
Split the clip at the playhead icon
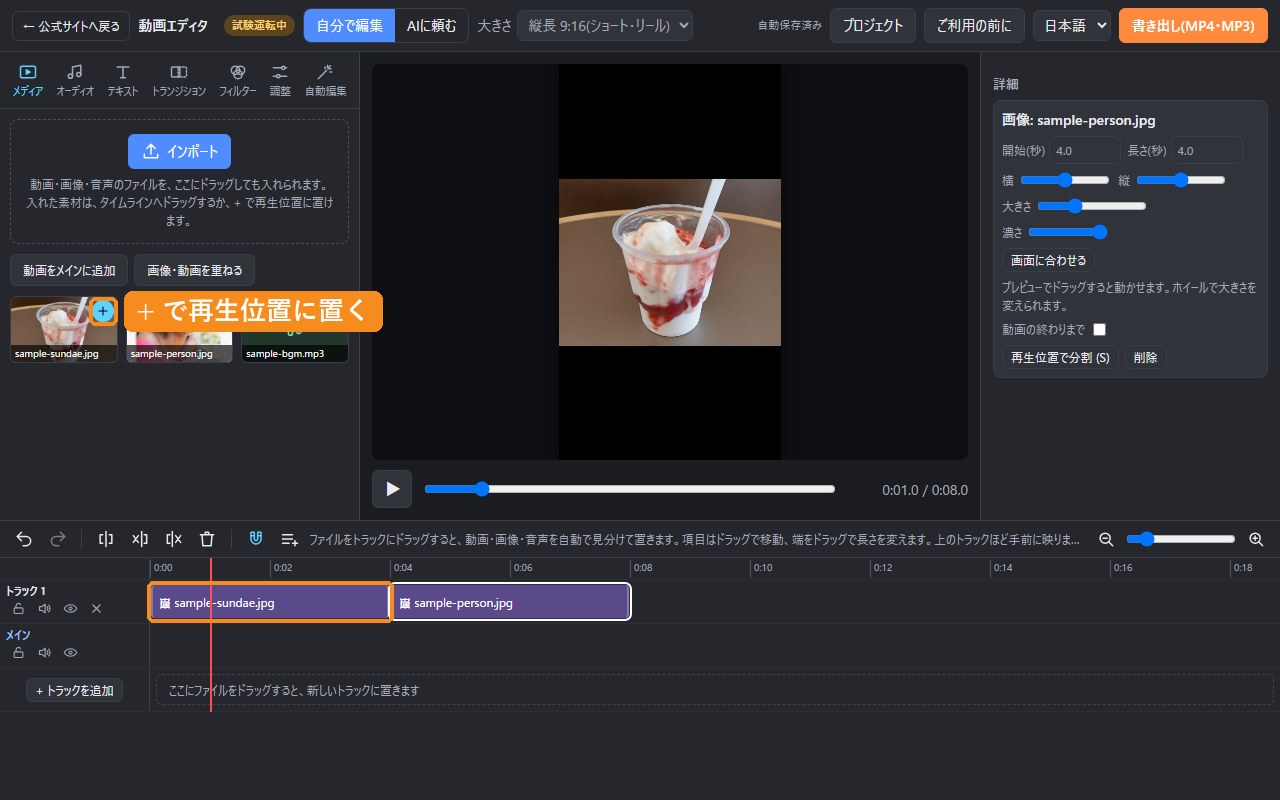(x=106, y=539)
